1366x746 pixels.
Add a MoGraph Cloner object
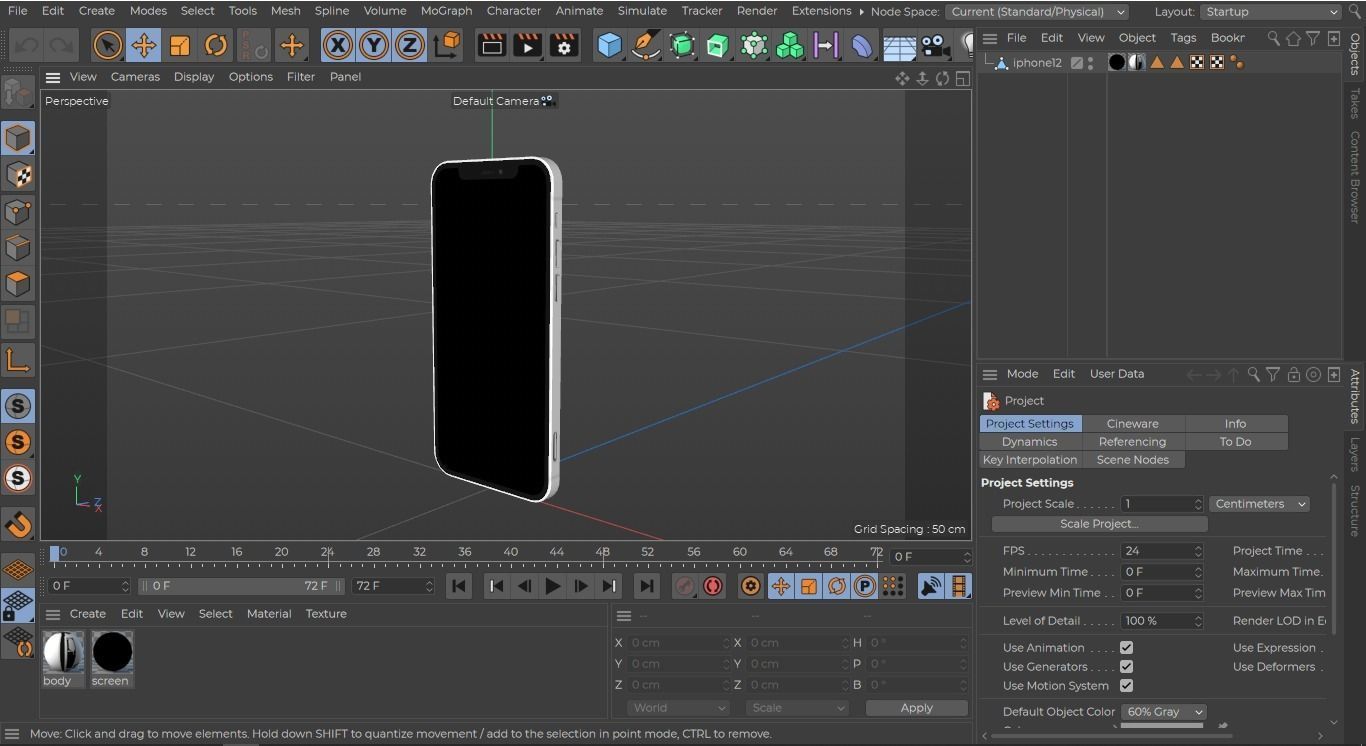754,45
